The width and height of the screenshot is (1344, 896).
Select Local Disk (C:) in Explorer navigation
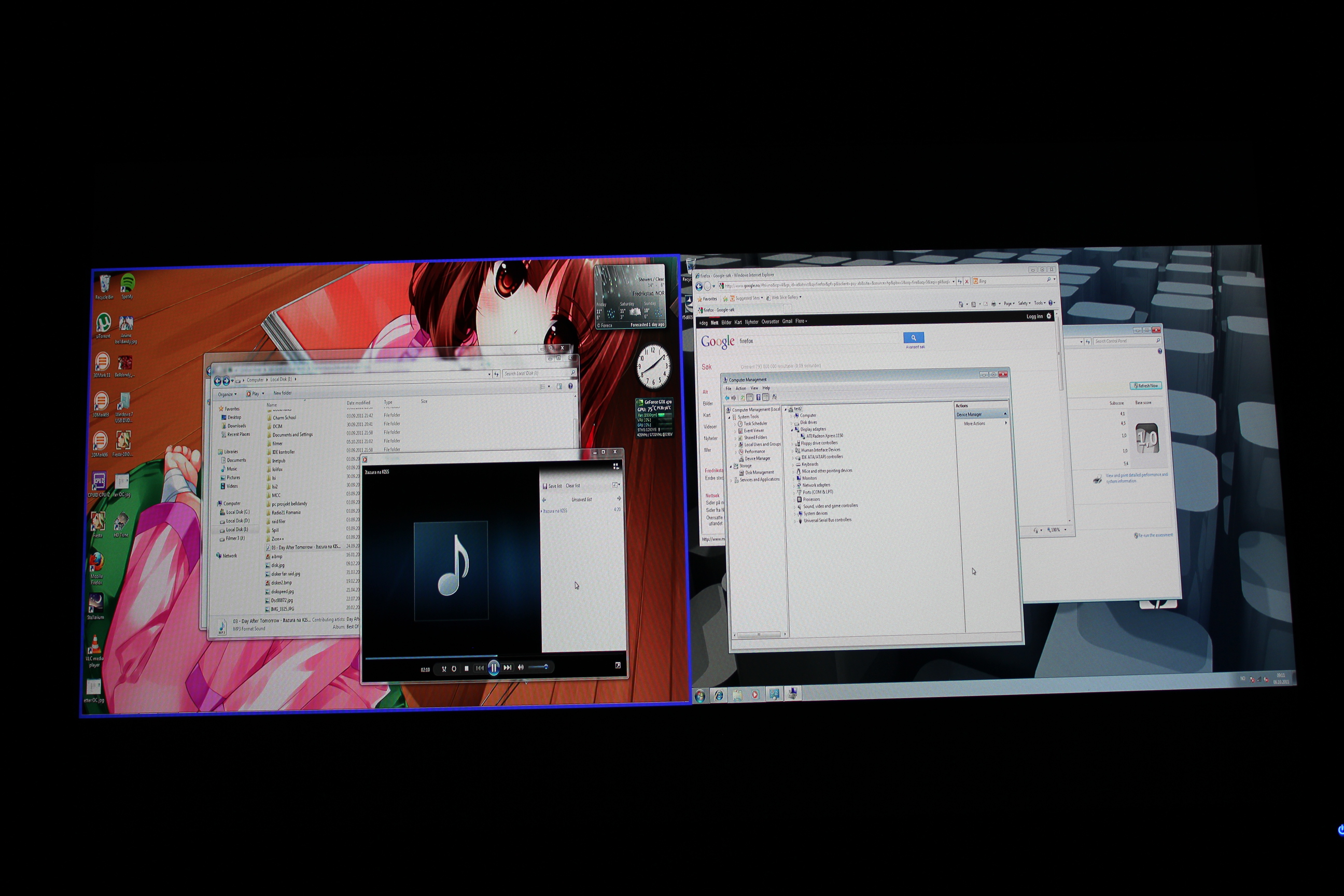235,512
